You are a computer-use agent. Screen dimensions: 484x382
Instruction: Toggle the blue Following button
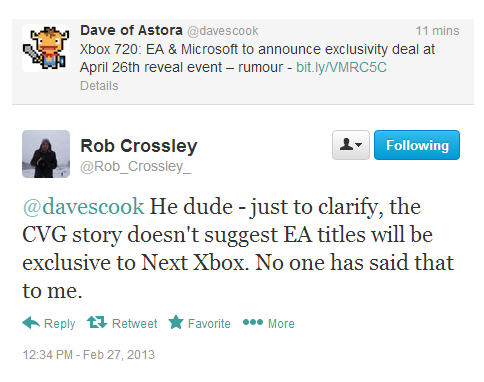click(x=417, y=145)
